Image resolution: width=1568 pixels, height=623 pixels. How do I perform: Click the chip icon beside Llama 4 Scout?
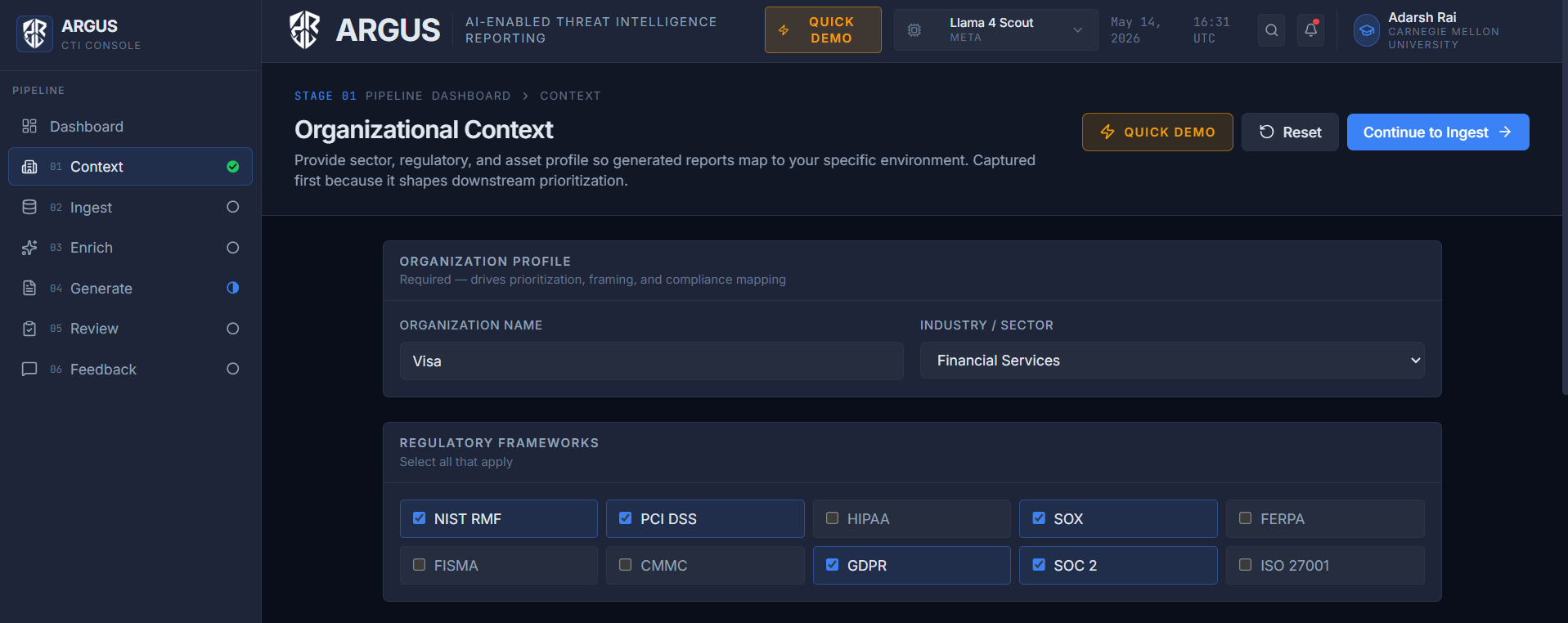click(x=914, y=30)
